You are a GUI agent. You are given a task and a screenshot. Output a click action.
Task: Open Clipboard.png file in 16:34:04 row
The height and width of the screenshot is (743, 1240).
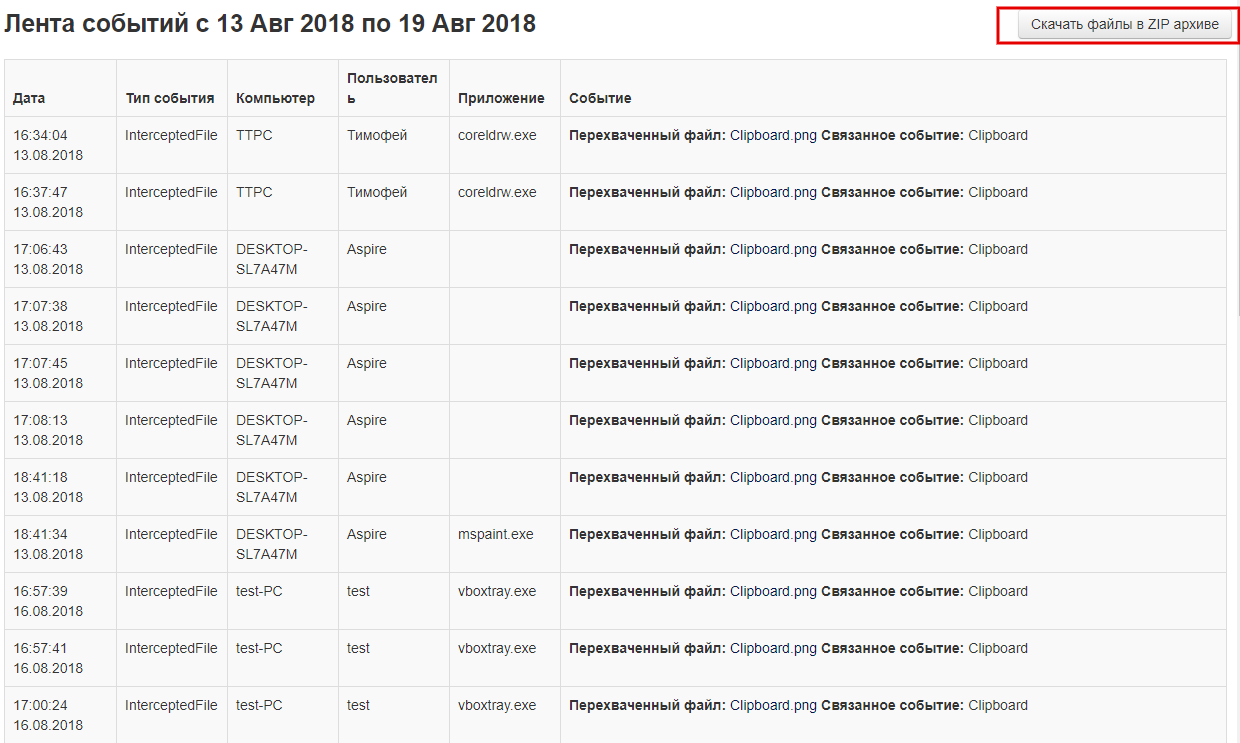(x=773, y=135)
